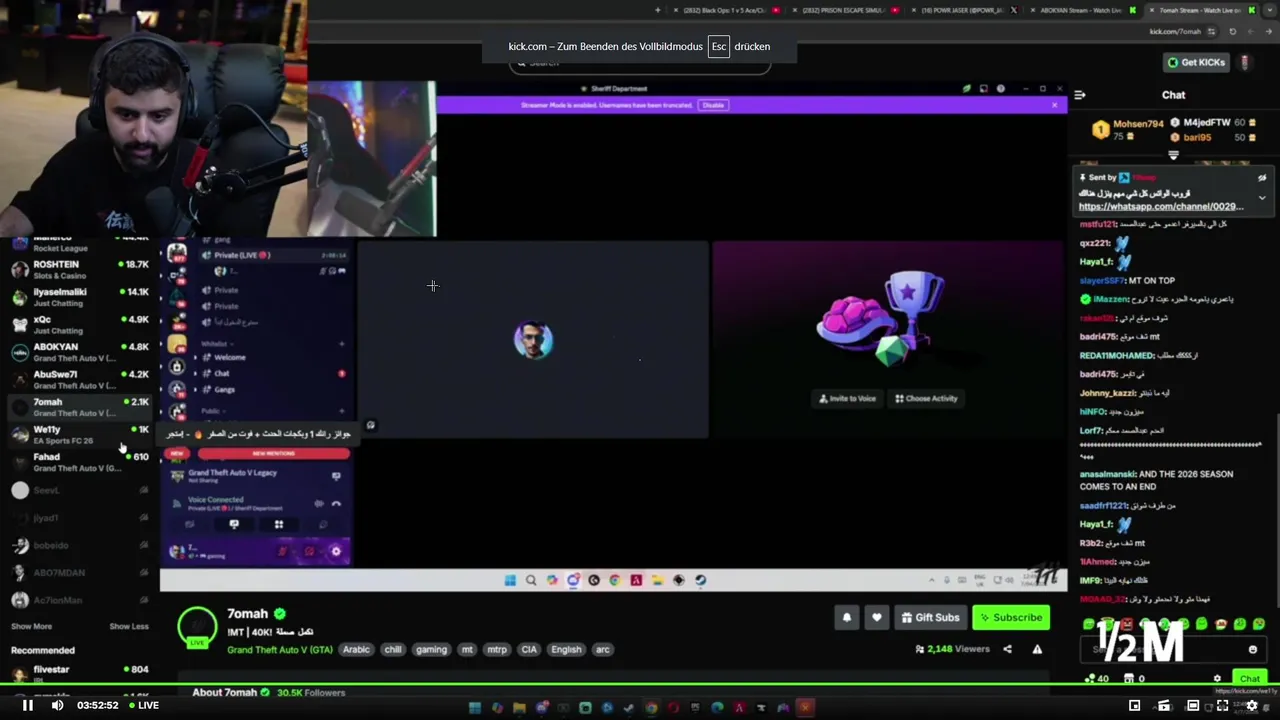Select the mtrp tag
1280x720 pixels.
(x=497, y=649)
